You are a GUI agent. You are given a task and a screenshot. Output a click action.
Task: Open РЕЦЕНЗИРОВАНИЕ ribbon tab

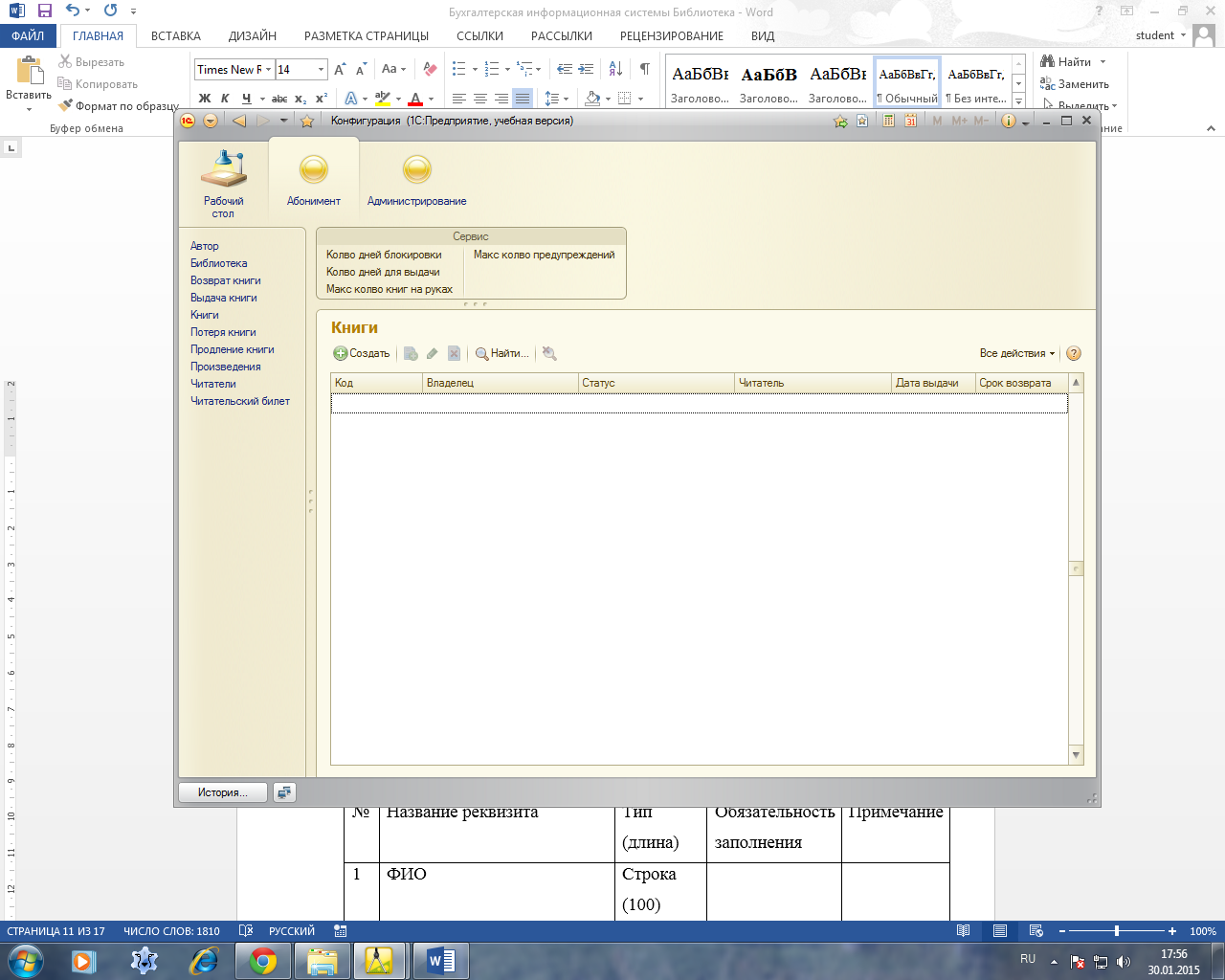coord(672,35)
